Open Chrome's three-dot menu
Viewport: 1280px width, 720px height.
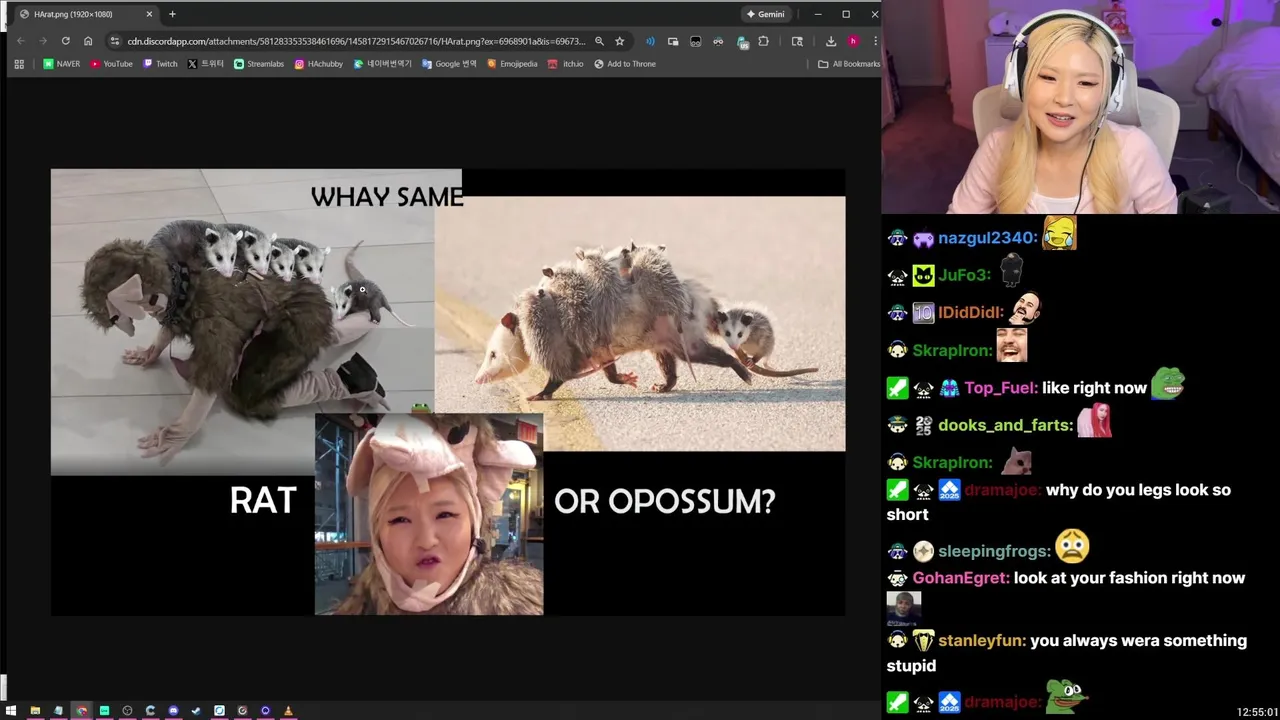875,41
